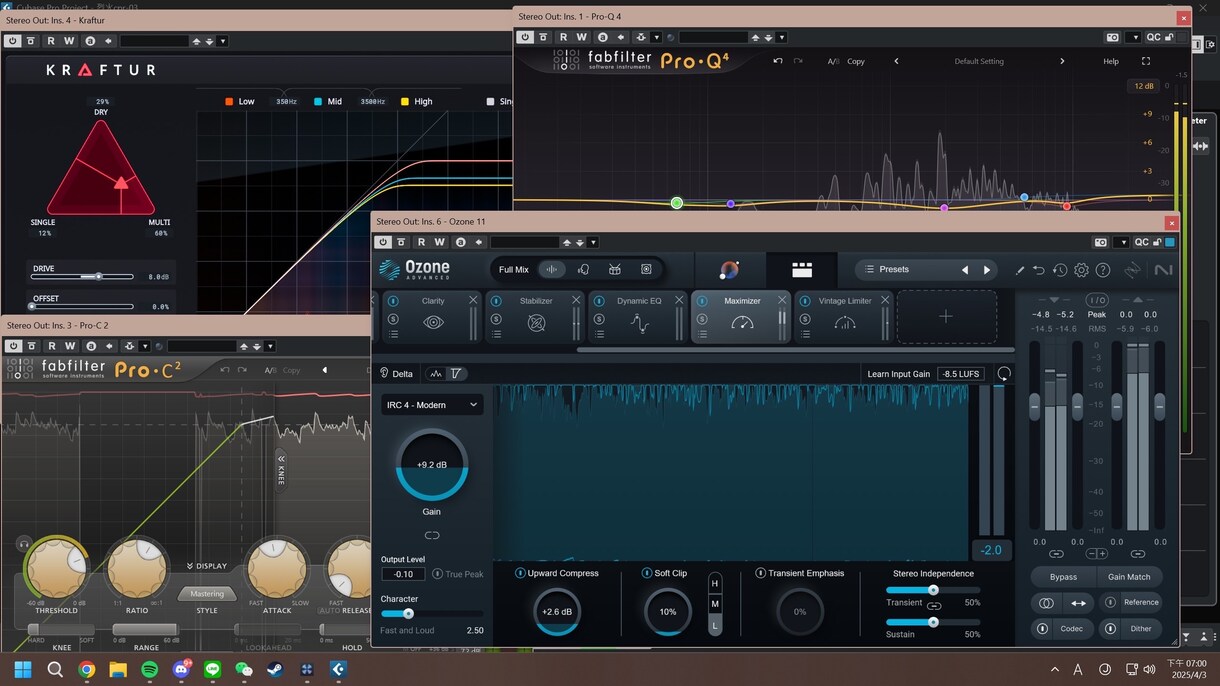
Task: Bypass the Maximizer module power button
Action: 702,301
